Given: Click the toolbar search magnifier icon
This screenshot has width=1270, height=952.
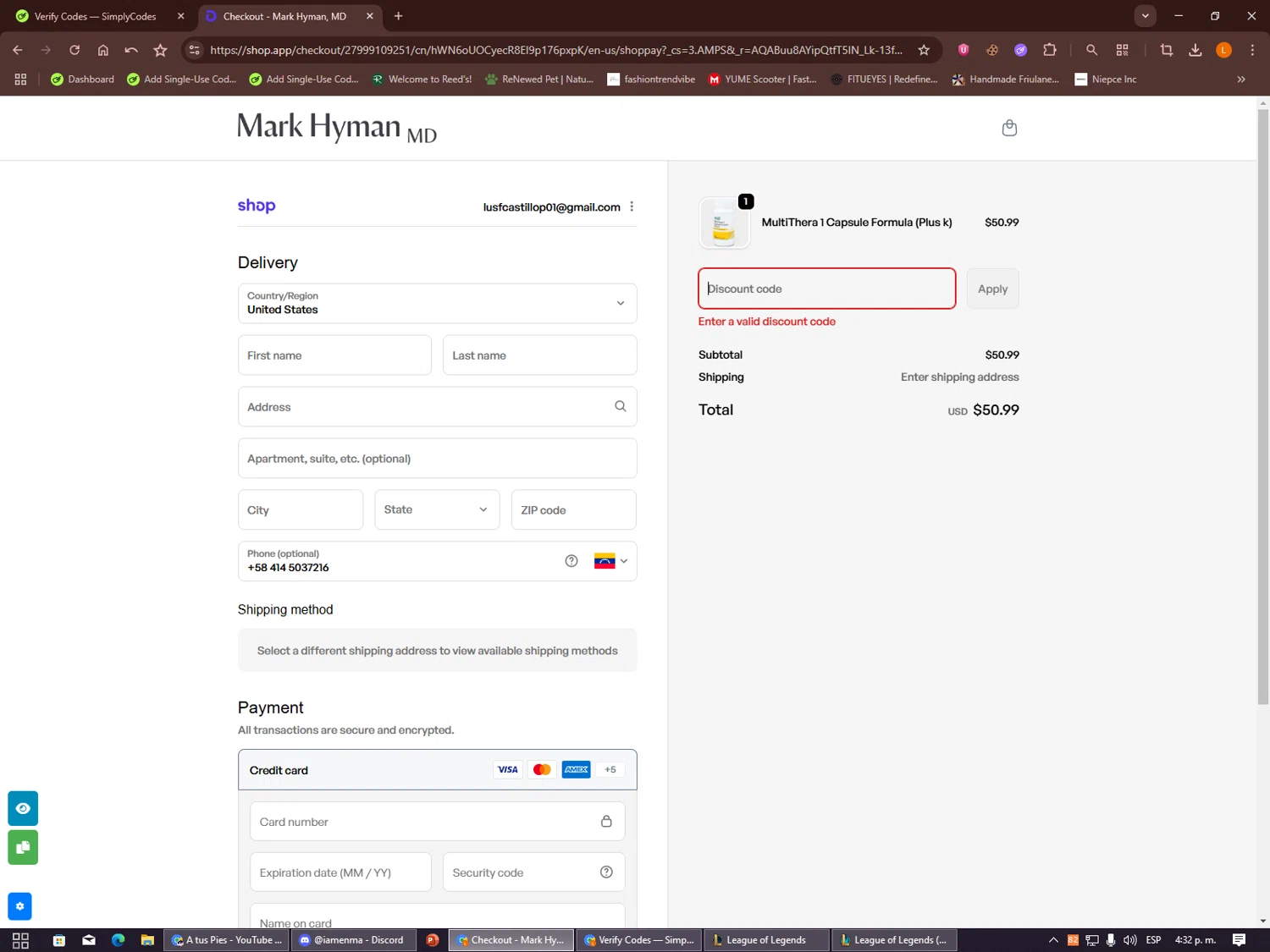Looking at the screenshot, I should point(1091,50).
